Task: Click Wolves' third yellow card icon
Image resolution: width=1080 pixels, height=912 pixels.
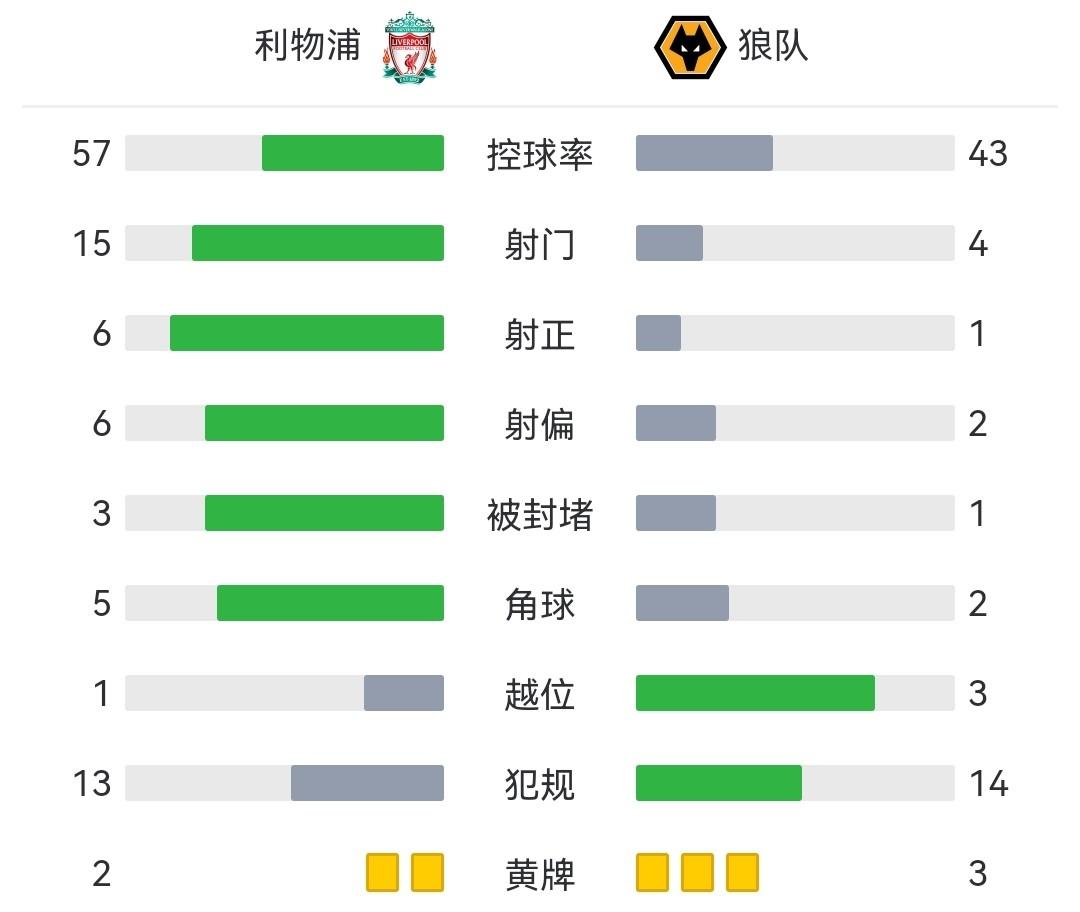Action: 742,872
